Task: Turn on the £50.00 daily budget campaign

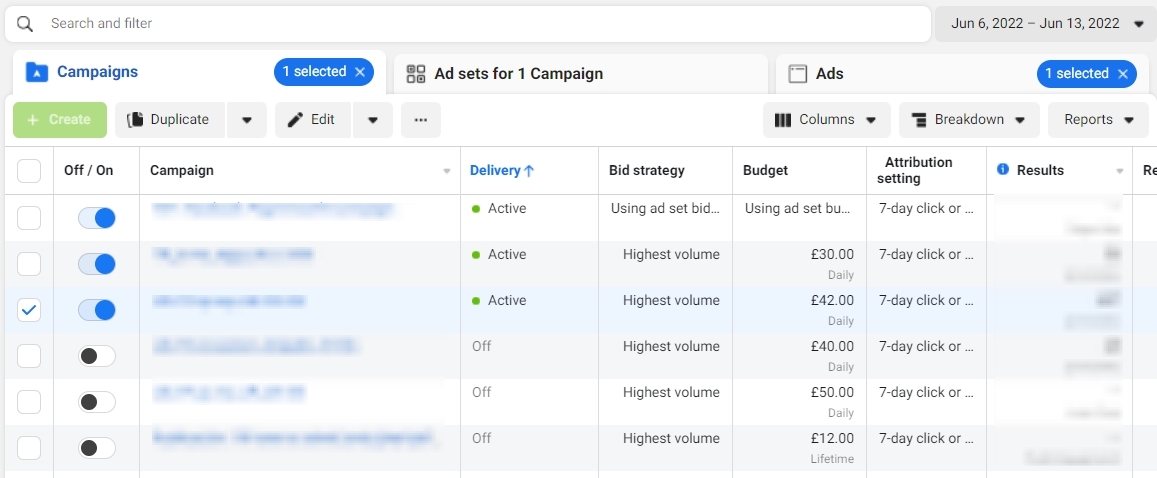Action: (x=97, y=402)
